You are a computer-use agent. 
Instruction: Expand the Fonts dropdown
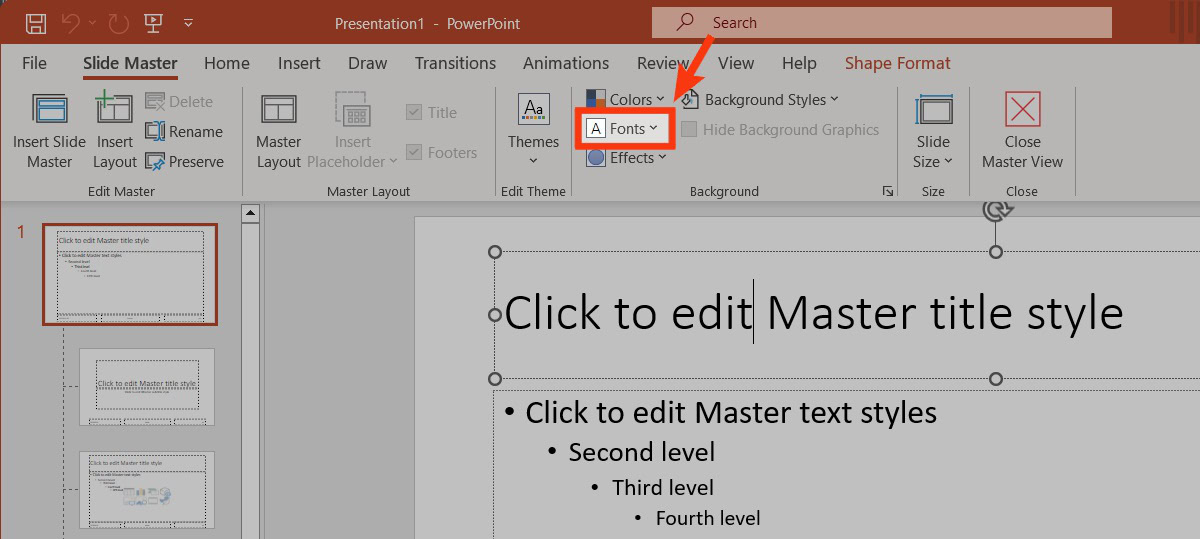coord(625,129)
